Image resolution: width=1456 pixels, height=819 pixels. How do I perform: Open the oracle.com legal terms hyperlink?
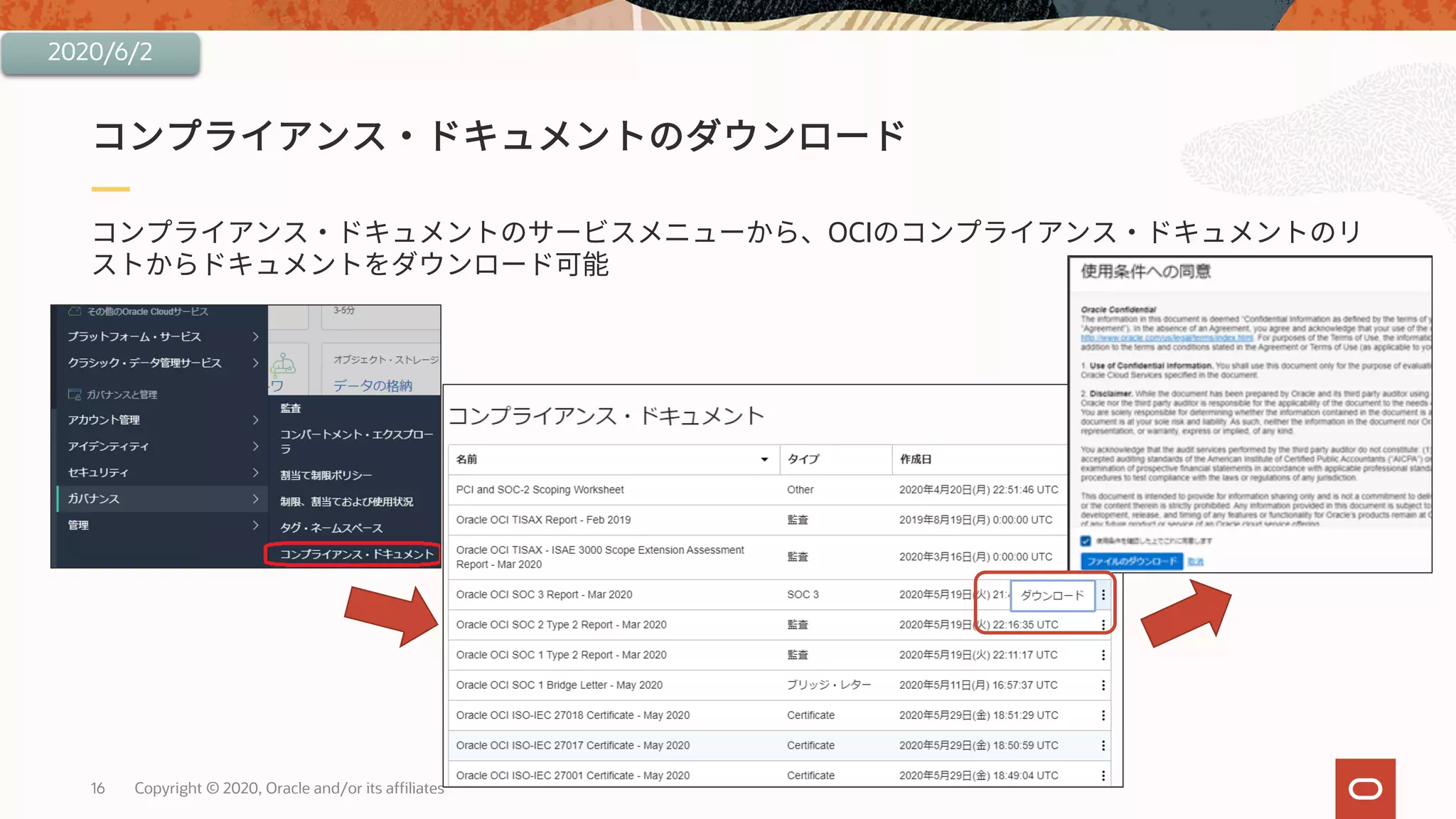pyautogui.click(x=1167, y=338)
